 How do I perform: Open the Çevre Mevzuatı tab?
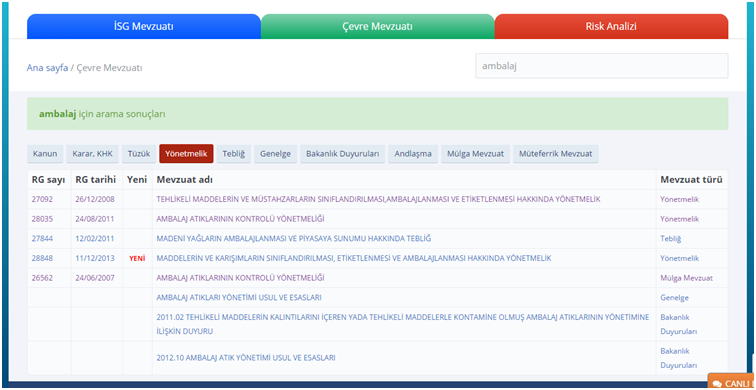378,27
